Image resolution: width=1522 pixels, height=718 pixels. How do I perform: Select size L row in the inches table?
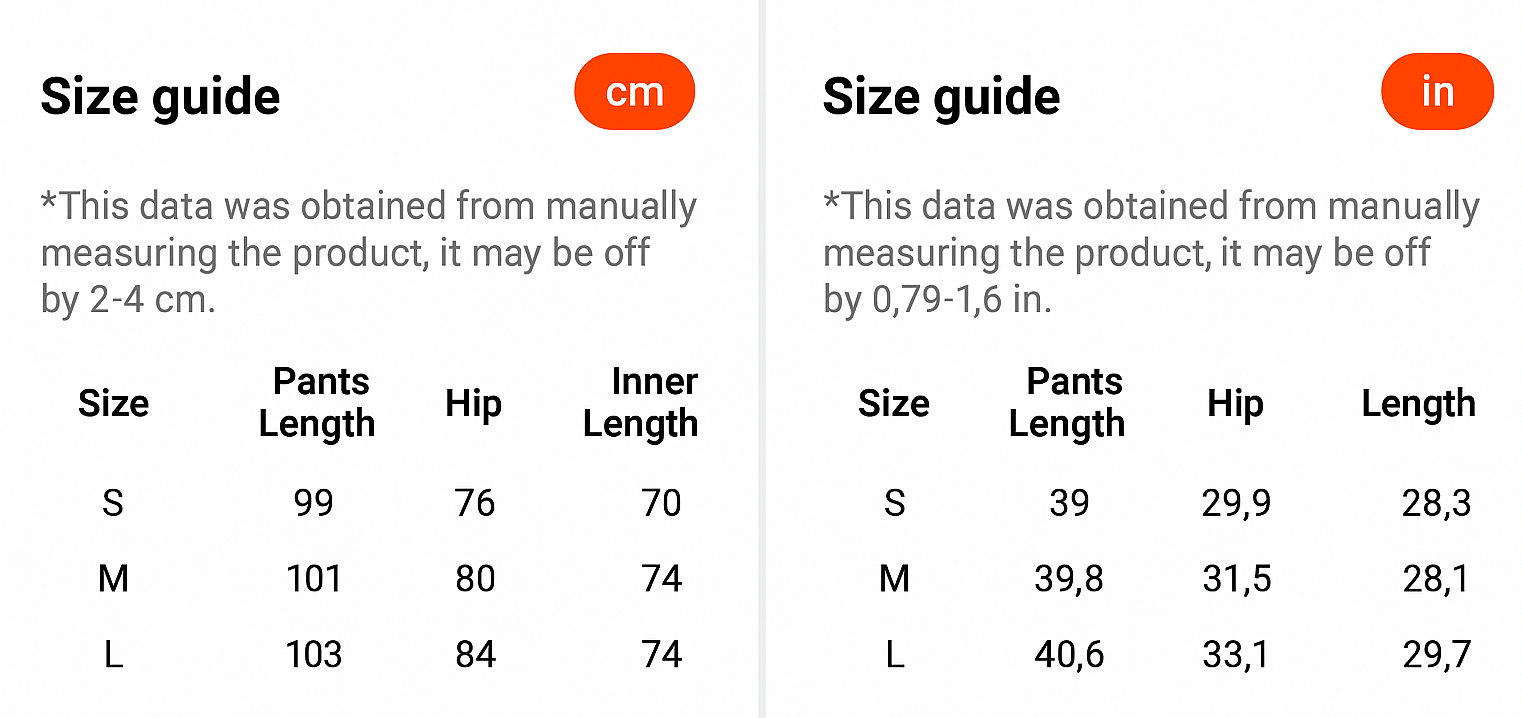(894, 654)
